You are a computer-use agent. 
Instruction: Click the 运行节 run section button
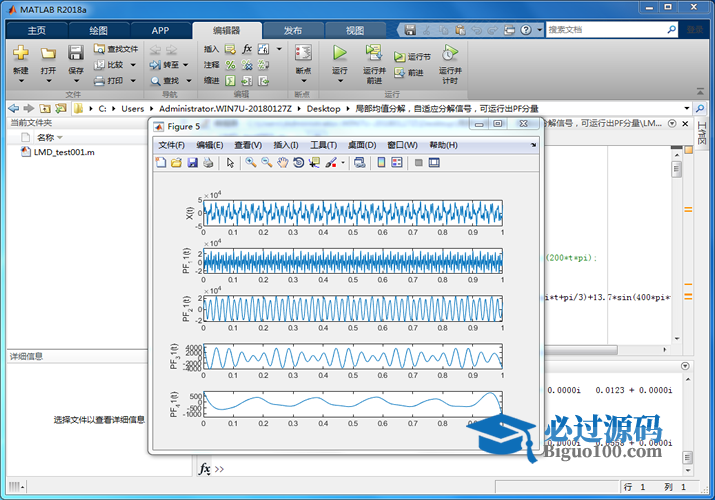[x=412, y=57]
